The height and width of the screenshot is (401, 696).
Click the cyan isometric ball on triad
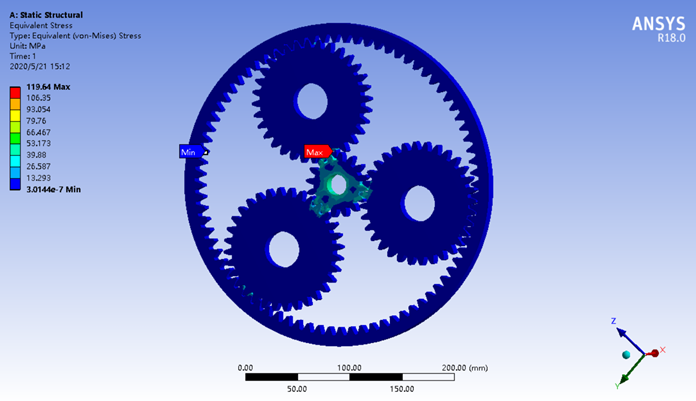(627, 354)
